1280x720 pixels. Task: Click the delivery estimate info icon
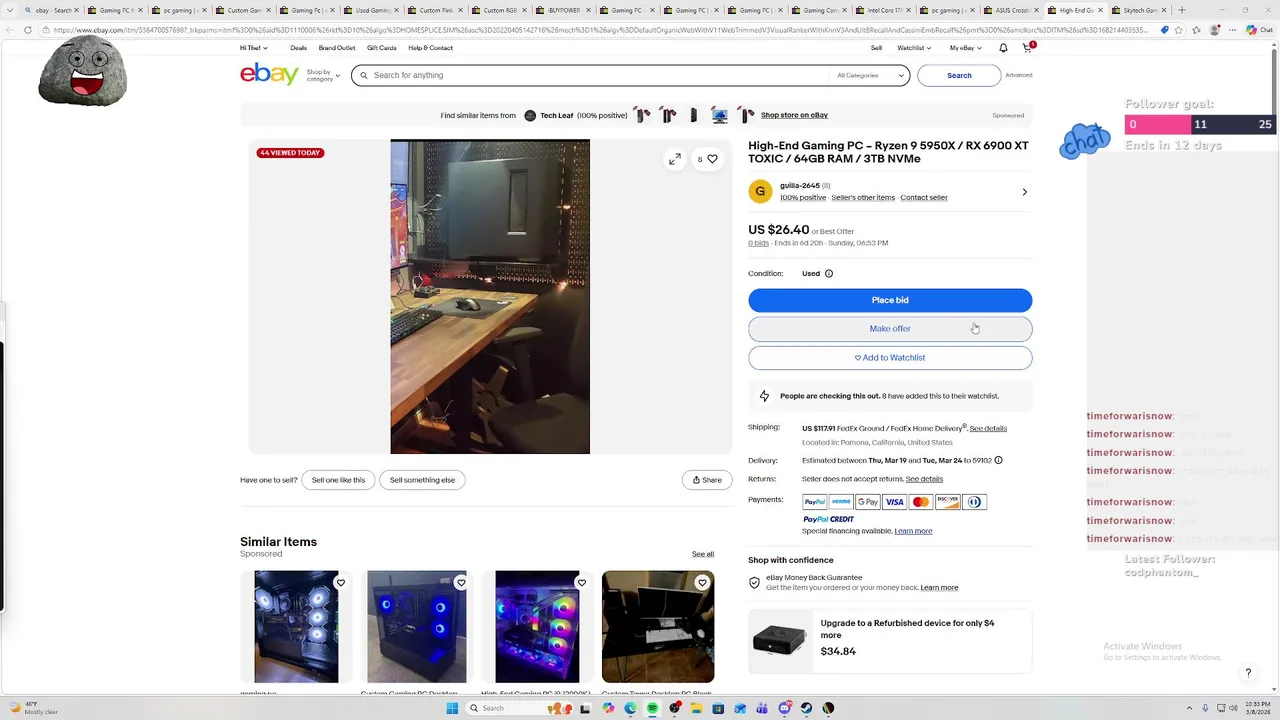[998, 460]
